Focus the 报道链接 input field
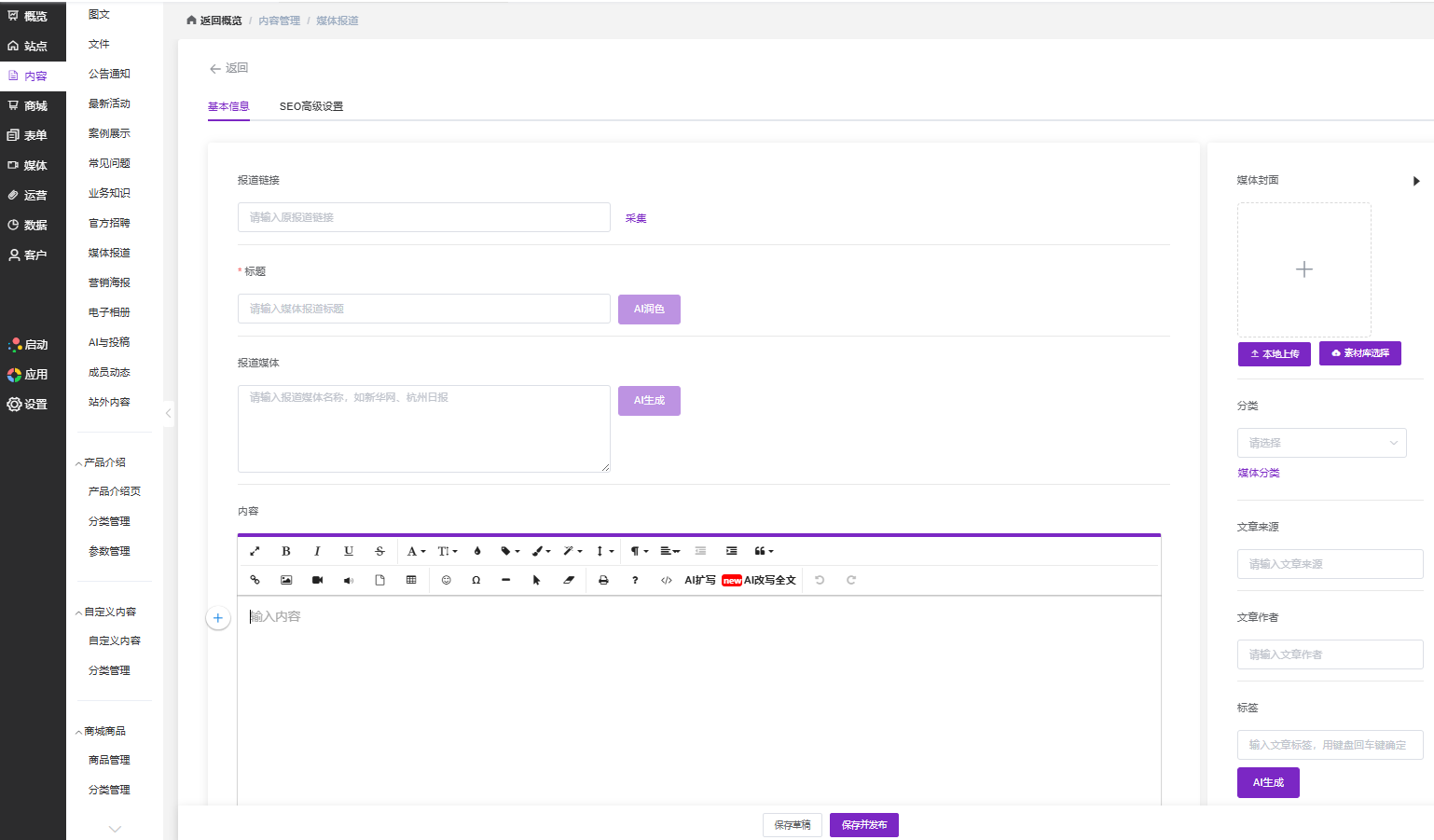Image resolution: width=1434 pixels, height=840 pixels. pos(424,217)
